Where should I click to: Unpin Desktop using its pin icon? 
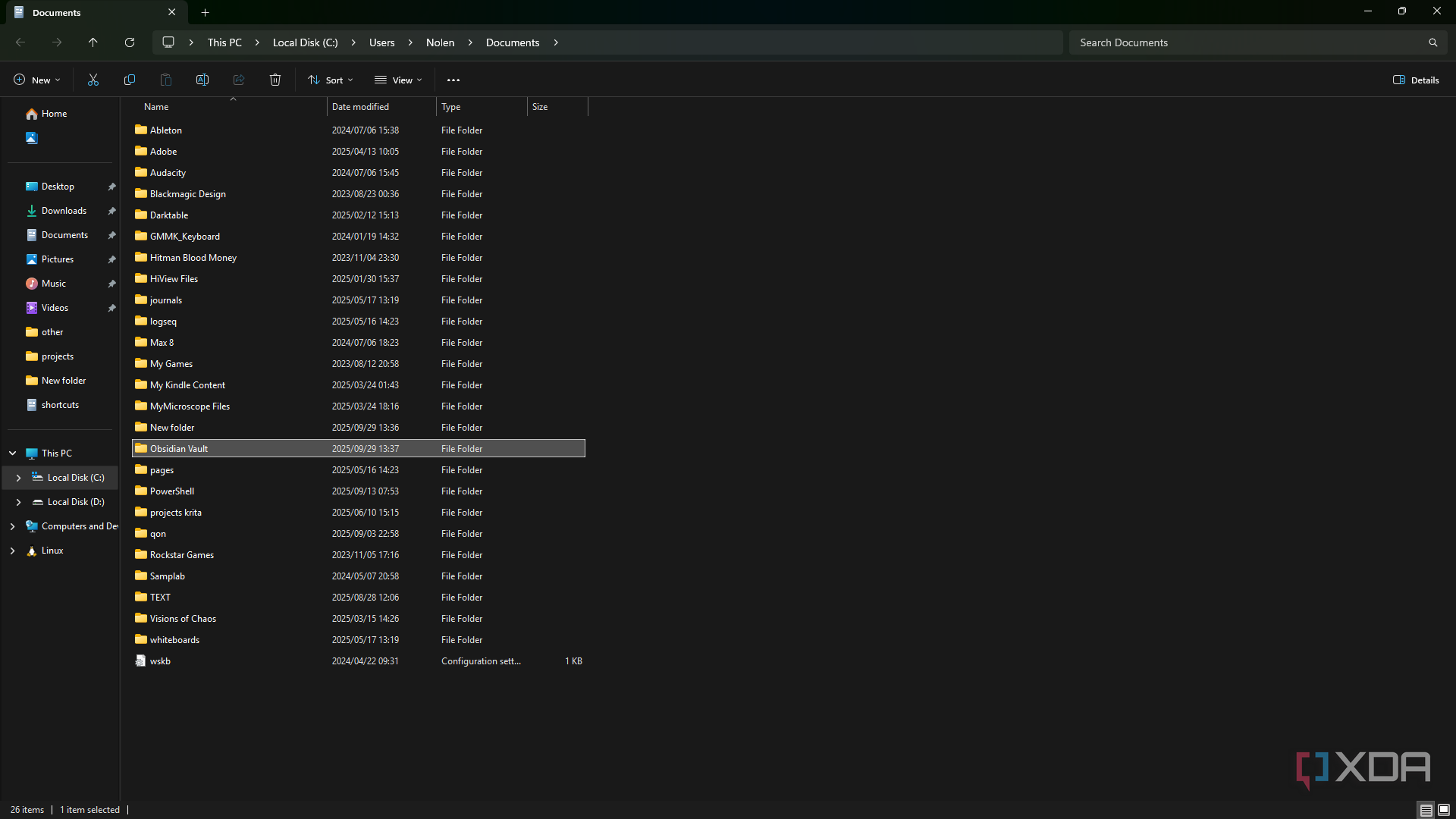pos(111,187)
